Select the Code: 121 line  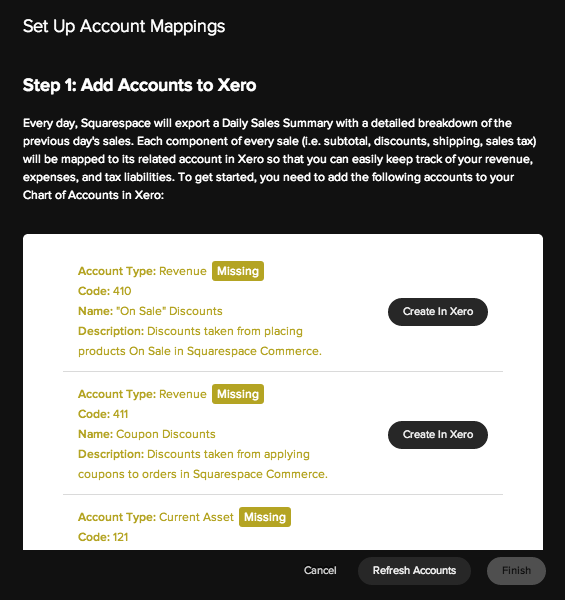(103, 537)
